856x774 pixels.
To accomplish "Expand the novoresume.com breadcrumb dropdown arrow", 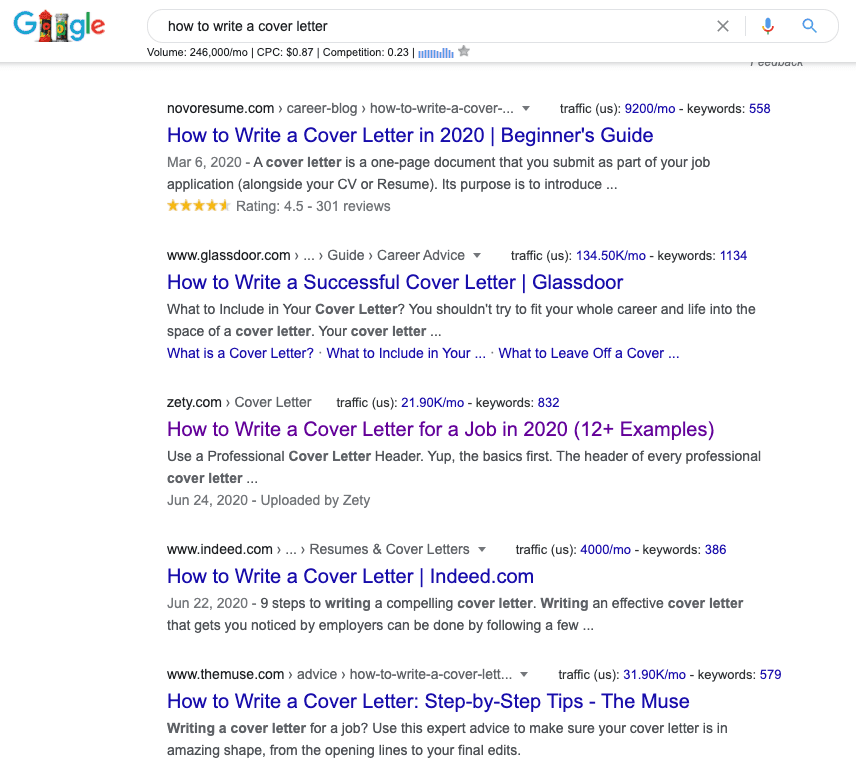I will pyautogui.click(x=527, y=108).
